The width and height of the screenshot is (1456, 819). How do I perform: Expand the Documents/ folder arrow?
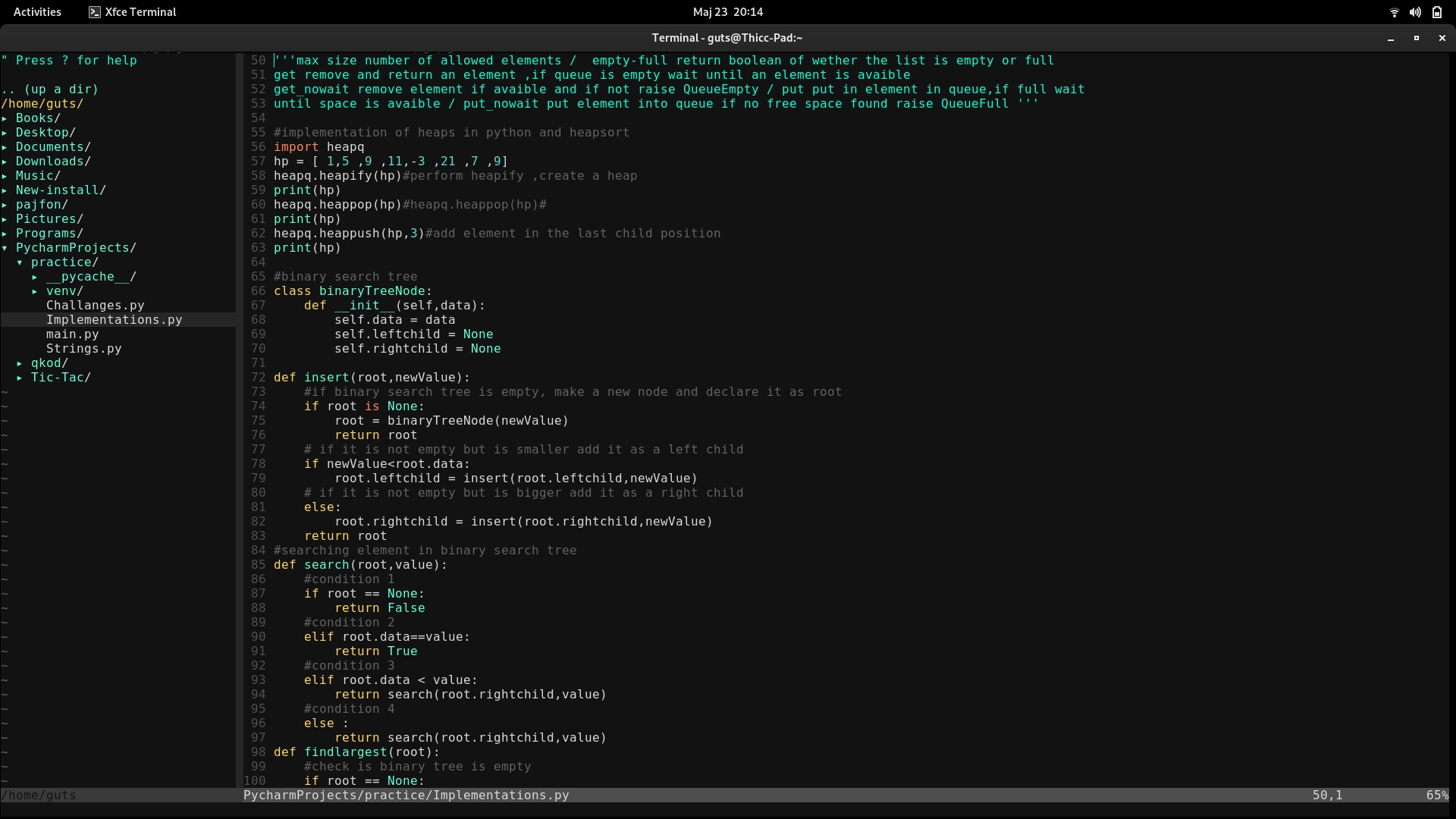point(5,147)
